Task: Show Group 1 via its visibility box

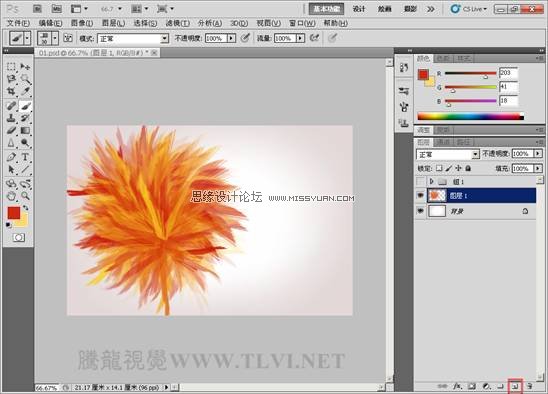Action: pyautogui.click(x=420, y=181)
